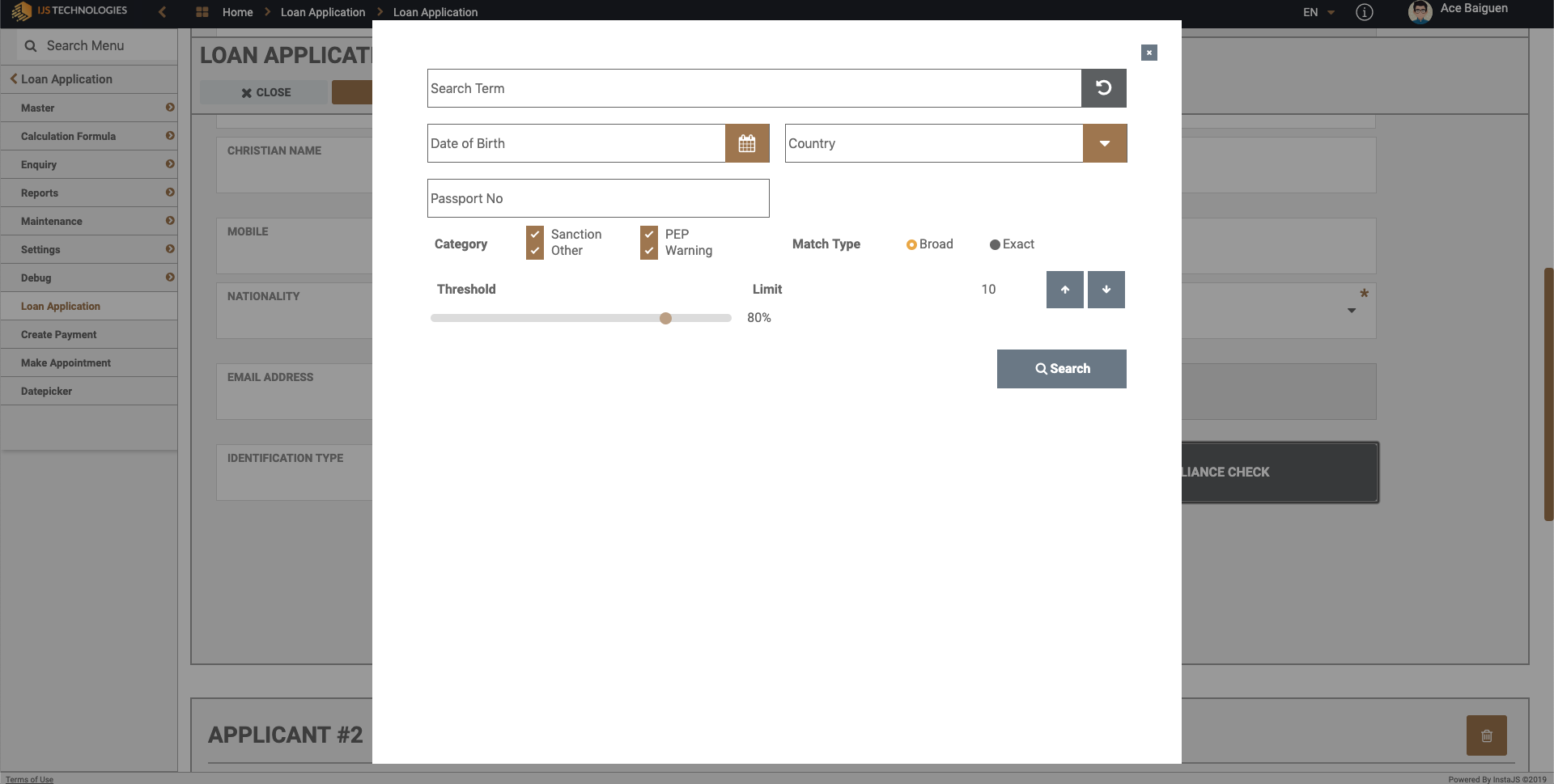The width and height of the screenshot is (1554, 784).
Task: Select the Exact match type
Action: [x=995, y=244]
